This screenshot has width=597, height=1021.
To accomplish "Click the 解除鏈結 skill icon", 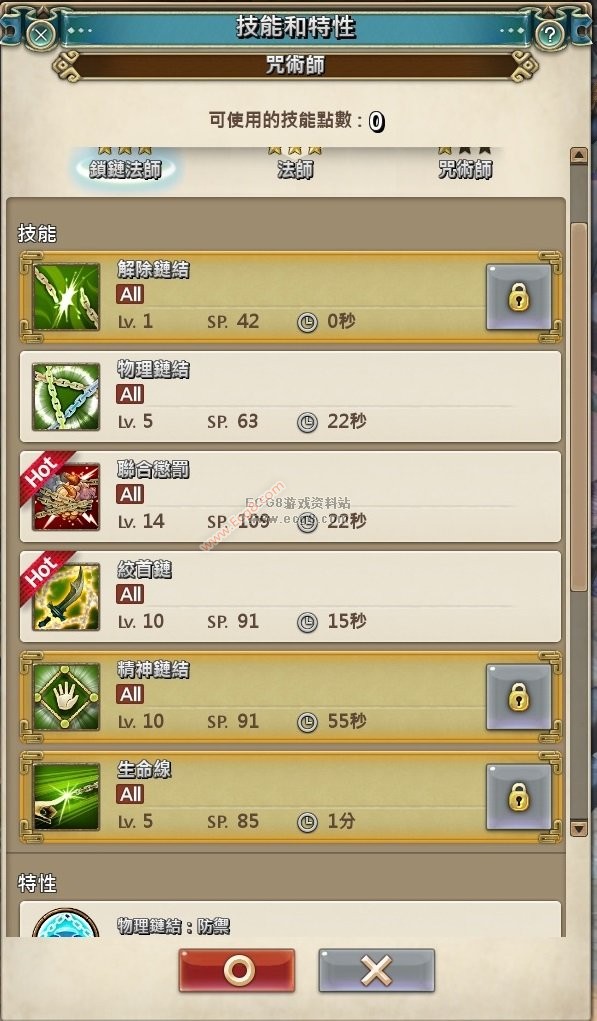I will (66, 297).
